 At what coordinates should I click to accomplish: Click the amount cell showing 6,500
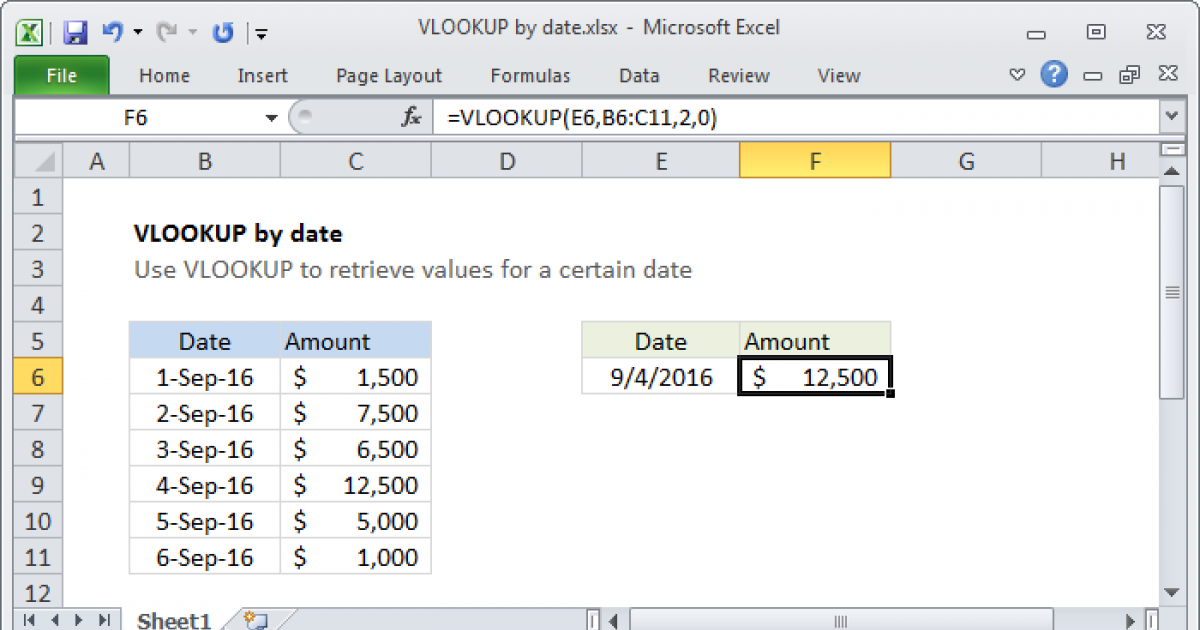tap(356, 449)
